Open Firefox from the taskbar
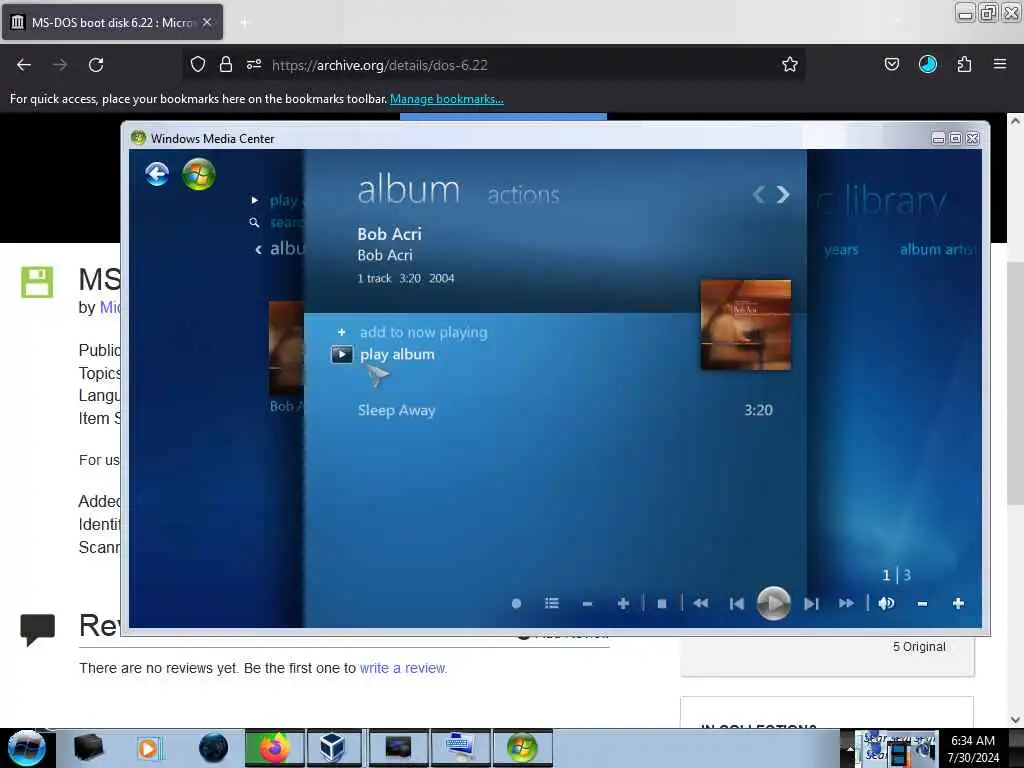The image size is (1024, 768). coord(274,748)
